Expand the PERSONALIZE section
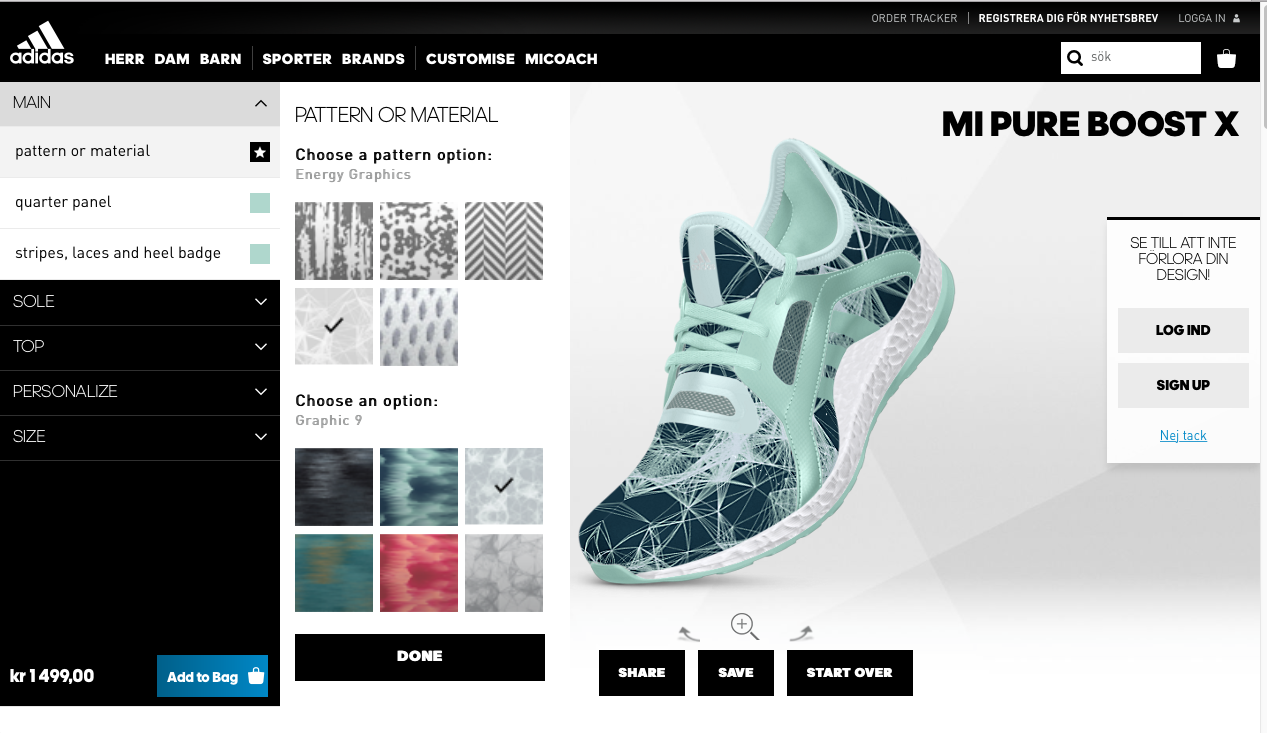 (x=140, y=392)
